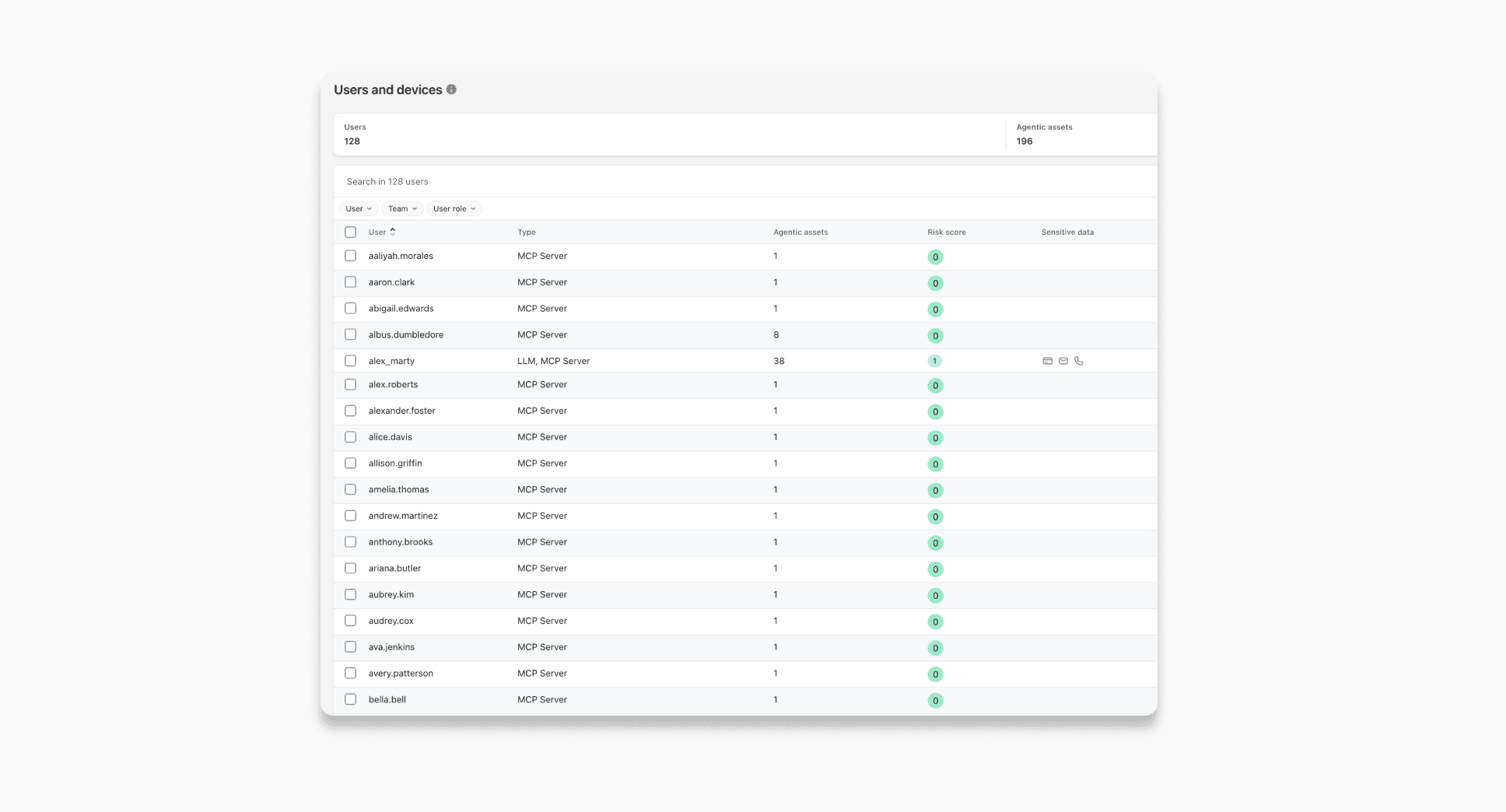Click the Users and devices heading
This screenshot has width=1506, height=812.
point(388,89)
